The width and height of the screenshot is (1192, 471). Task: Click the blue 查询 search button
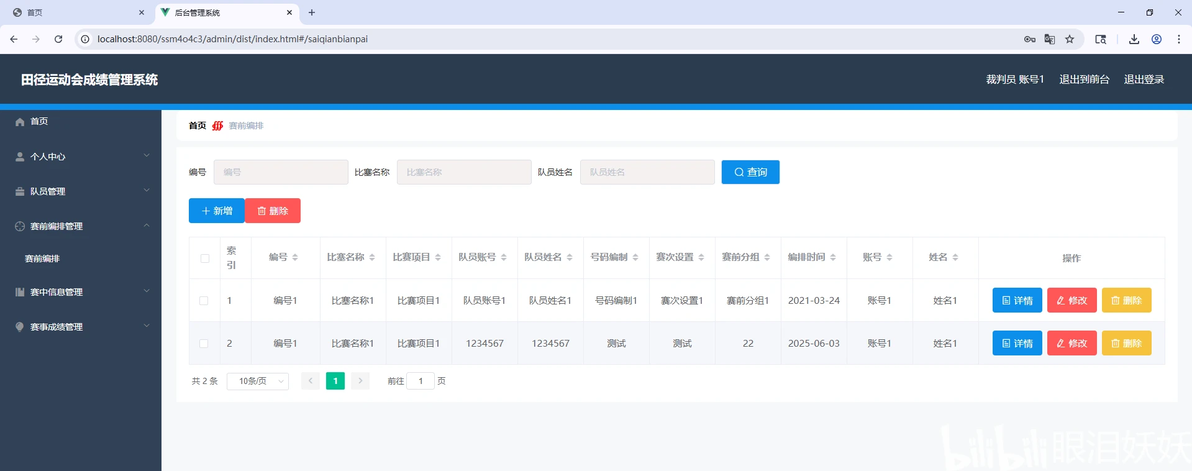coord(750,172)
